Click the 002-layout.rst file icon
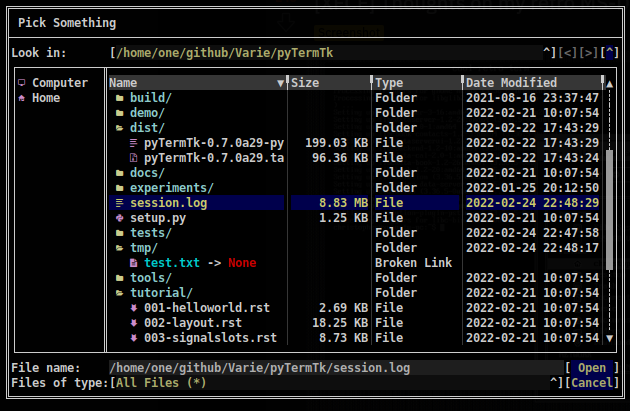This screenshot has height=411, width=630. (x=133, y=323)
